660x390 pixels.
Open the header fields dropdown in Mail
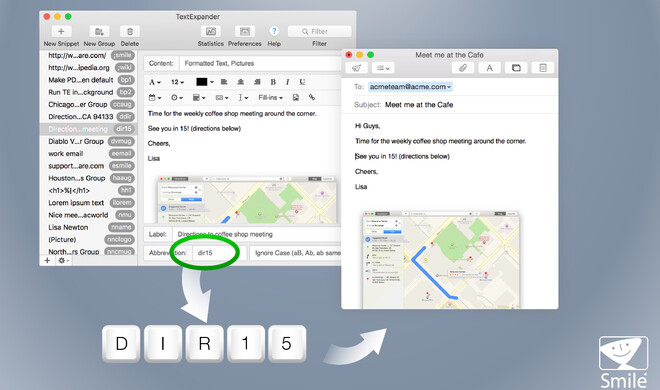coord(383,68)
